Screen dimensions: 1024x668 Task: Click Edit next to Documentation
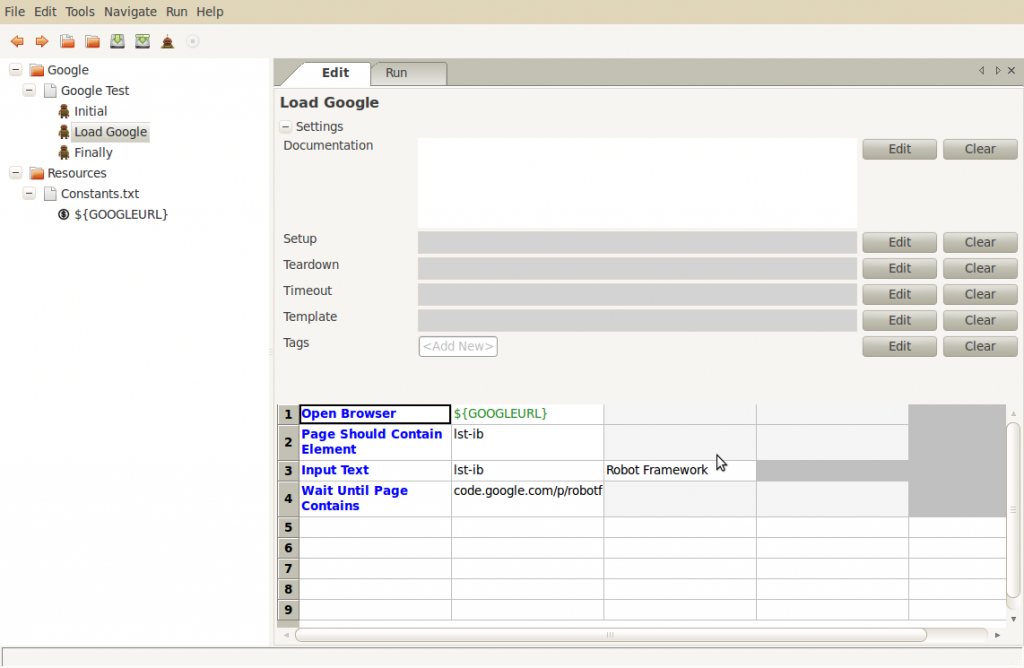click(898, 148)
